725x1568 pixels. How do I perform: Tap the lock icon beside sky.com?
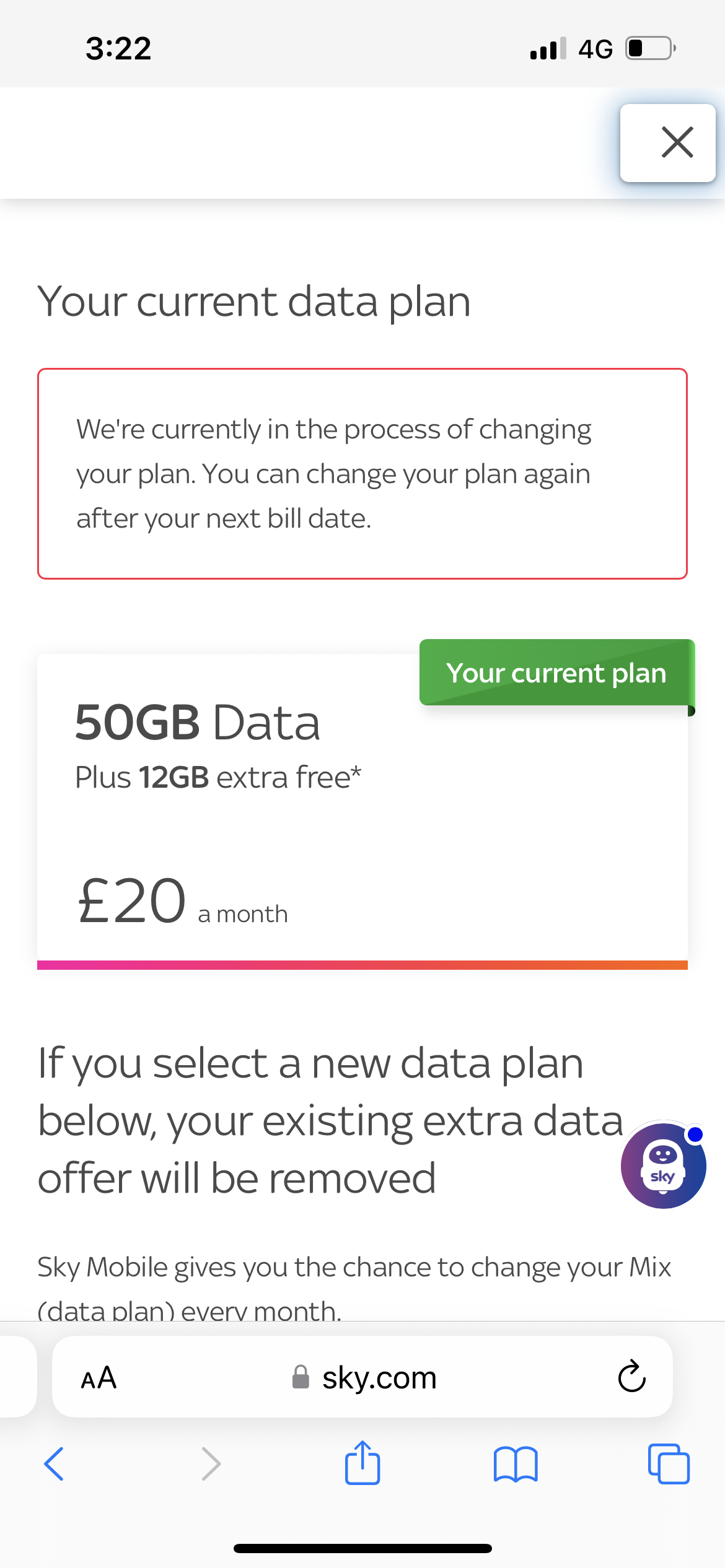pyautogui.click(x=301, y=1377)
